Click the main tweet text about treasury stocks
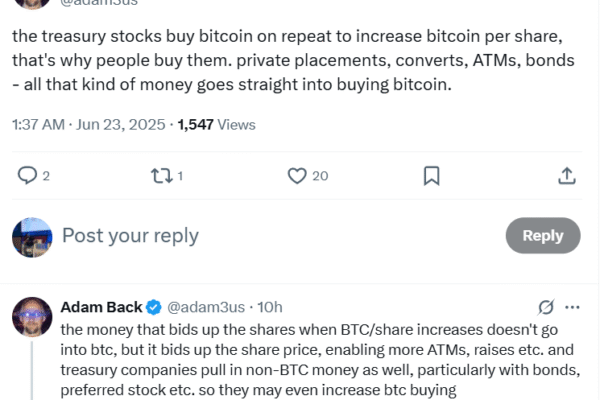Image resolution: width=600 pixels, height=400 pixels. point(290,62)
